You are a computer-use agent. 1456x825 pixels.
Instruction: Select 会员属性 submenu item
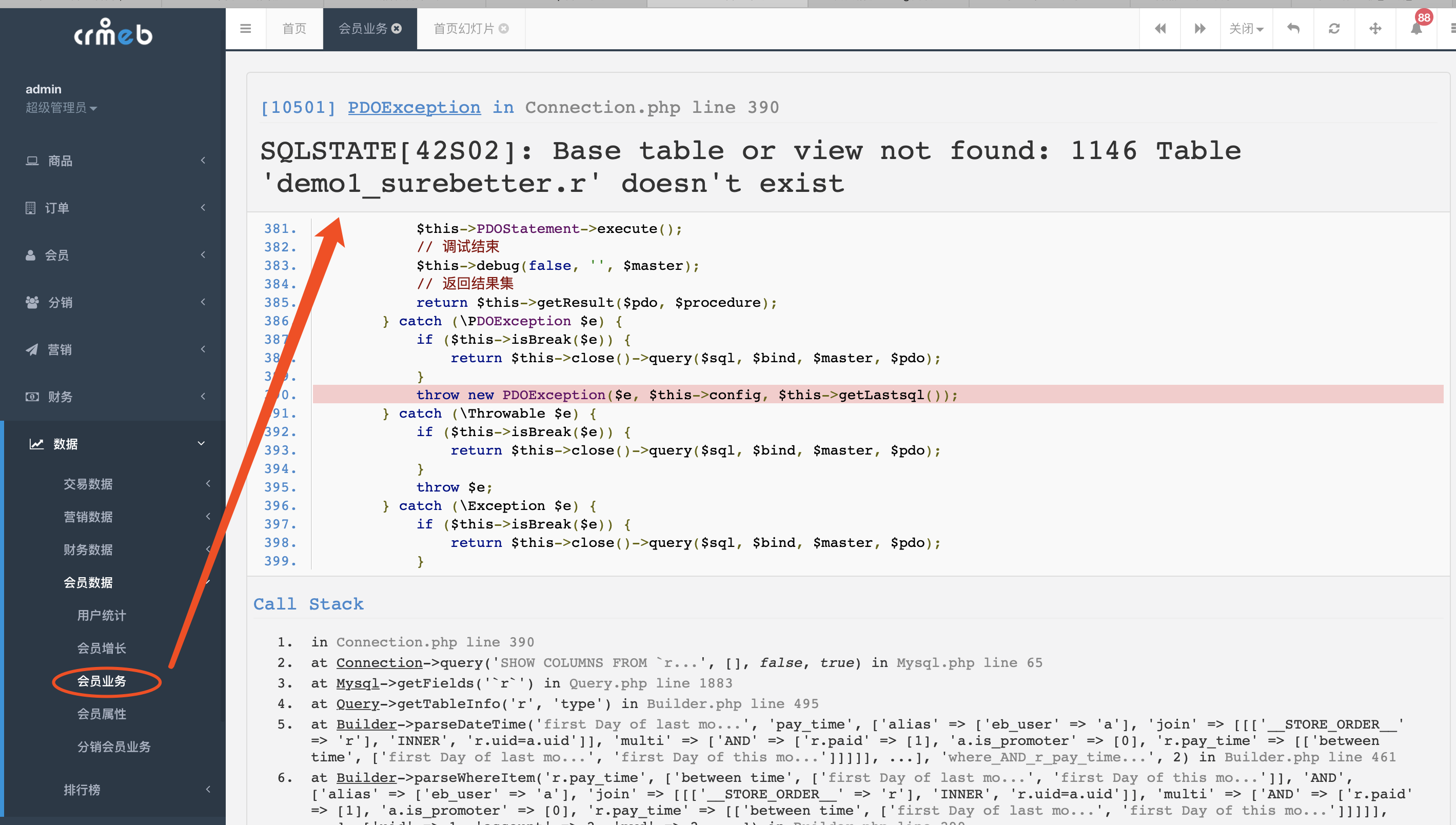(x=102, y=714)
